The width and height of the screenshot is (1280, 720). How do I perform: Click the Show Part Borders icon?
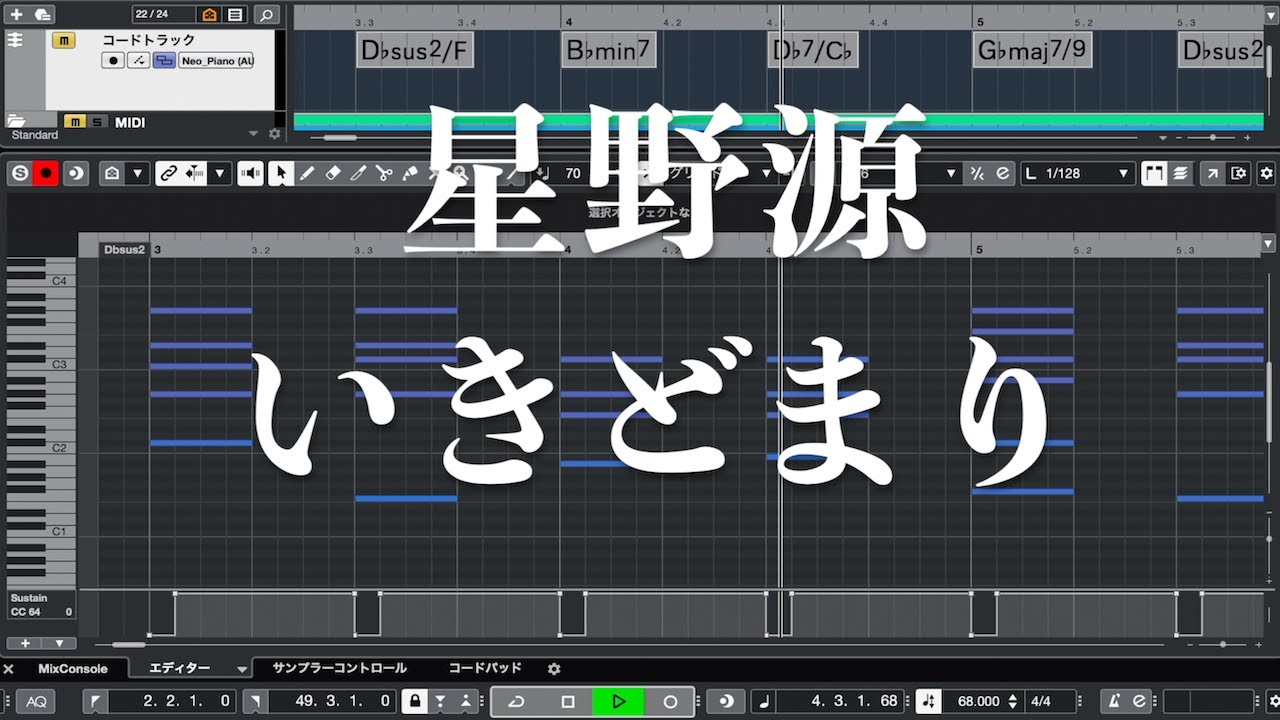pos(111,173)
